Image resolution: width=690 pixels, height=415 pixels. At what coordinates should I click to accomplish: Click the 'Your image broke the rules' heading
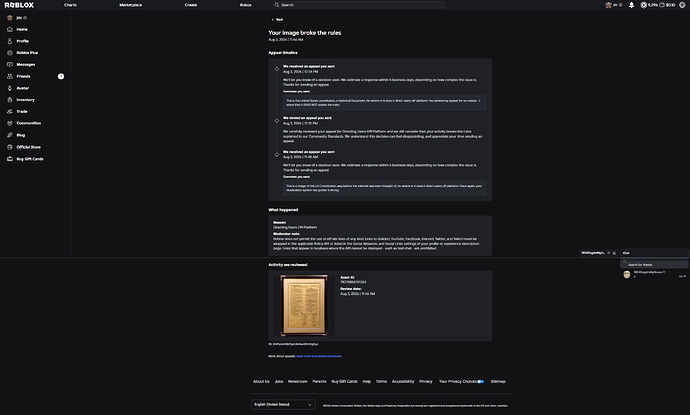tap(305, 33)
